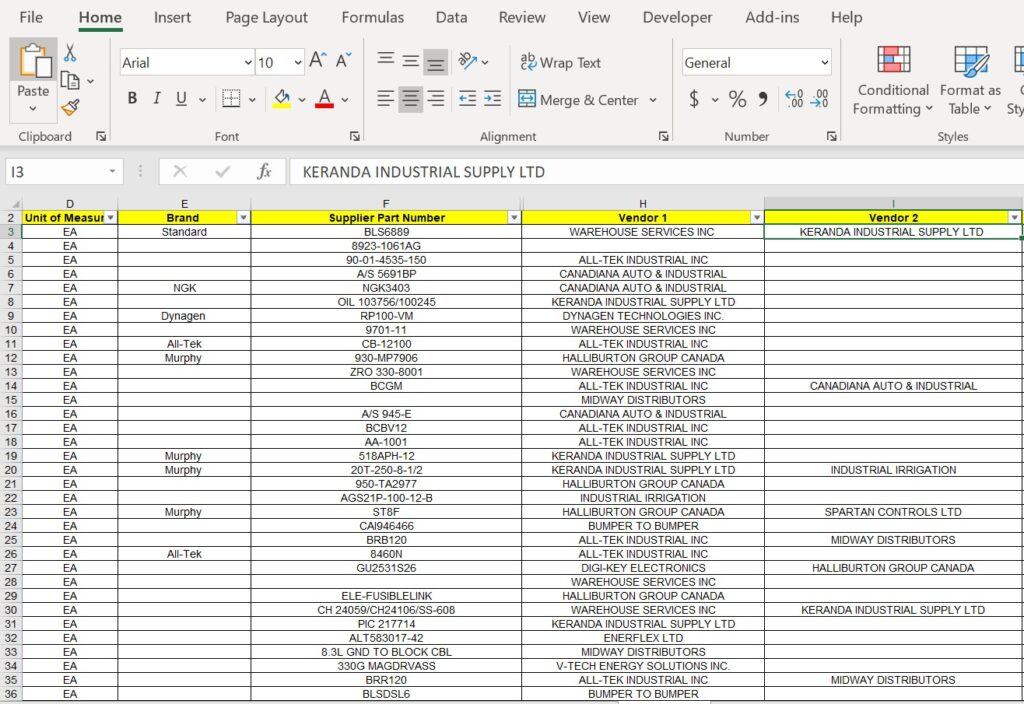Switch to the Page Layout tab
The image size is (1024, 704).
coord(266,18)
